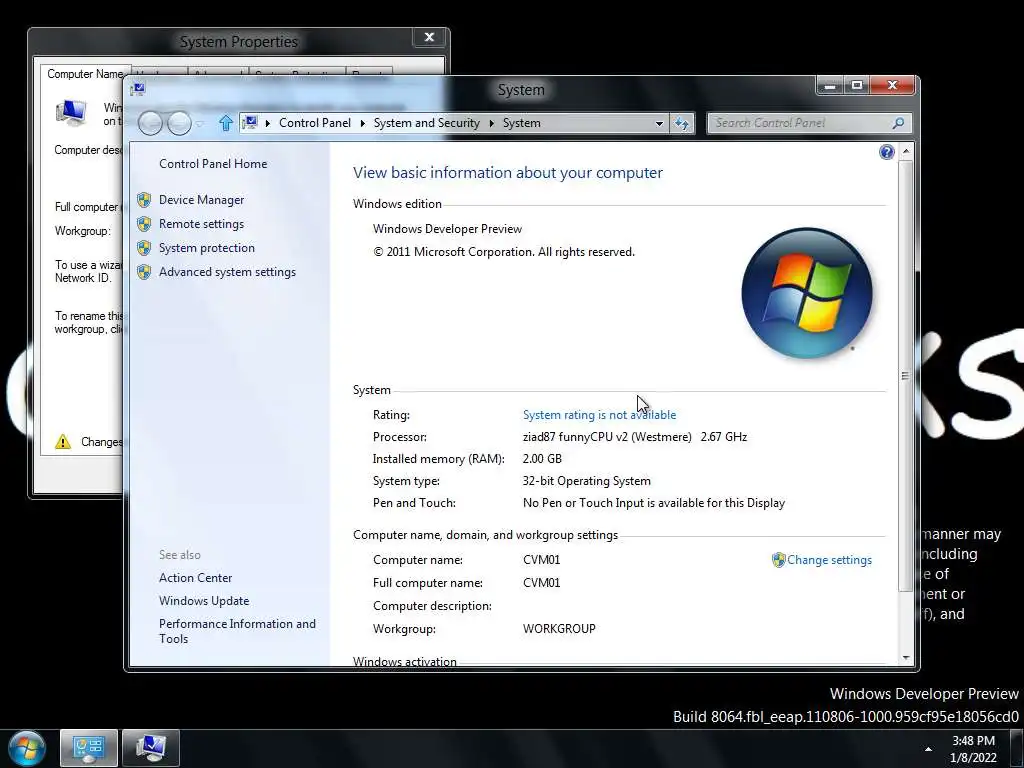
Task: Open the System Properties taskbar button
Action: (151, 748)
